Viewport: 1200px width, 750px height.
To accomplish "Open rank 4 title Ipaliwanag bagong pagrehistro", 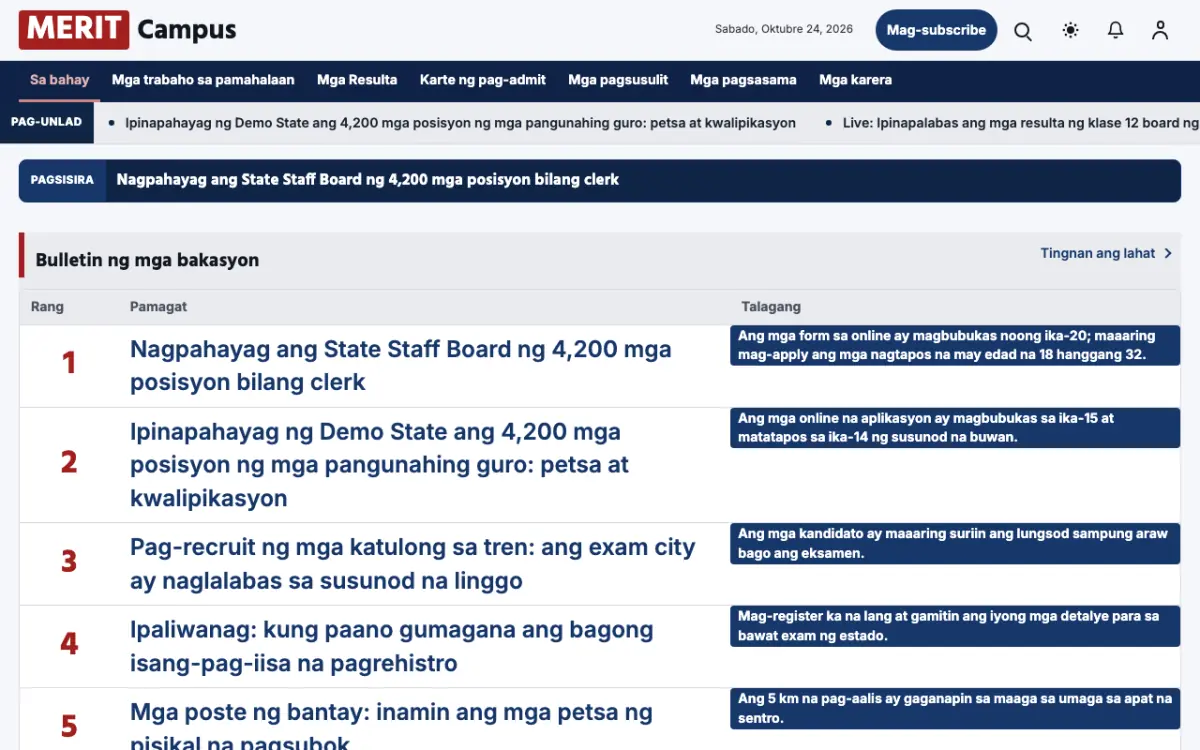I will pyautogui.click(x=392, y=646).
